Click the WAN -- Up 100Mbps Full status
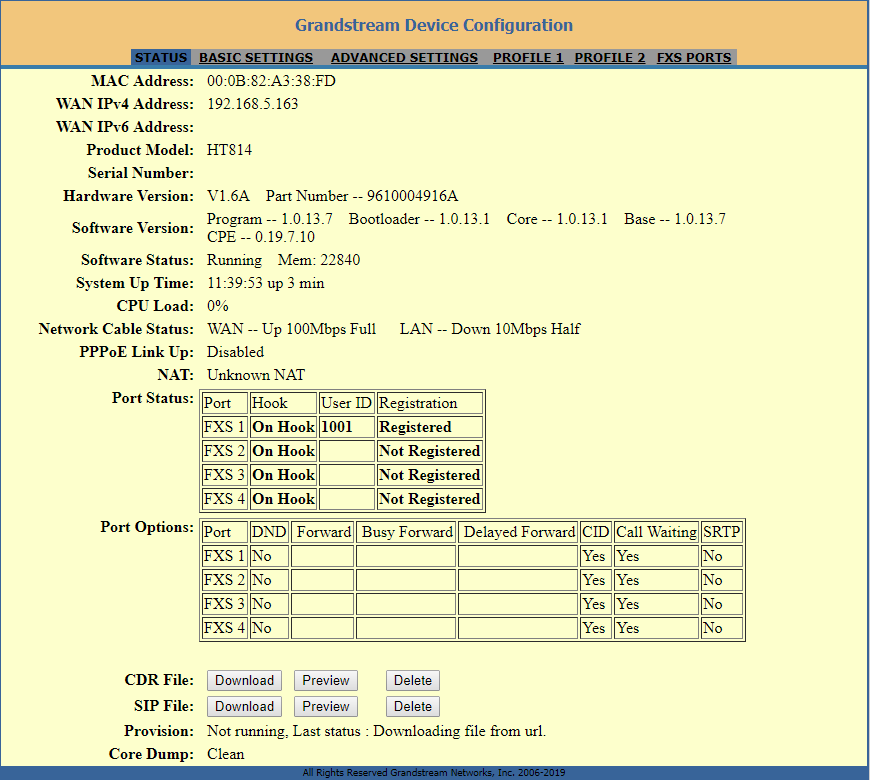 (291, 330)
